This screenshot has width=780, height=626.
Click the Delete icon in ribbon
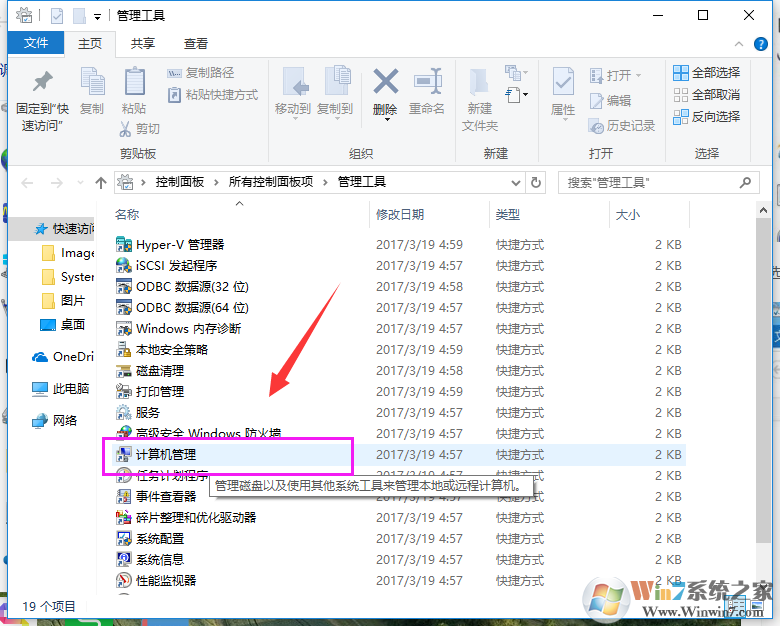coord(385,84)
